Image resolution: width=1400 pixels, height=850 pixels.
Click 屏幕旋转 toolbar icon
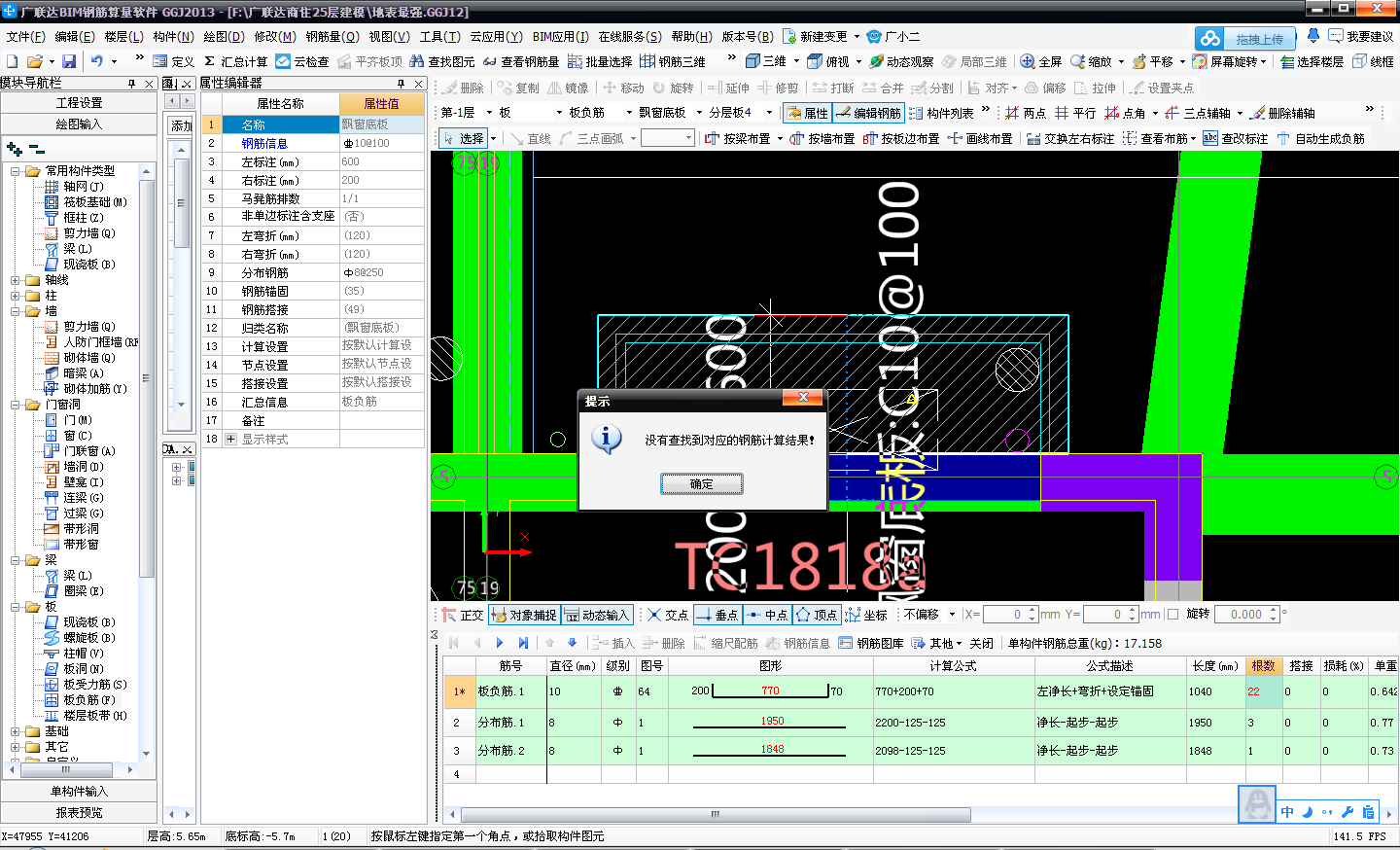1200,61
